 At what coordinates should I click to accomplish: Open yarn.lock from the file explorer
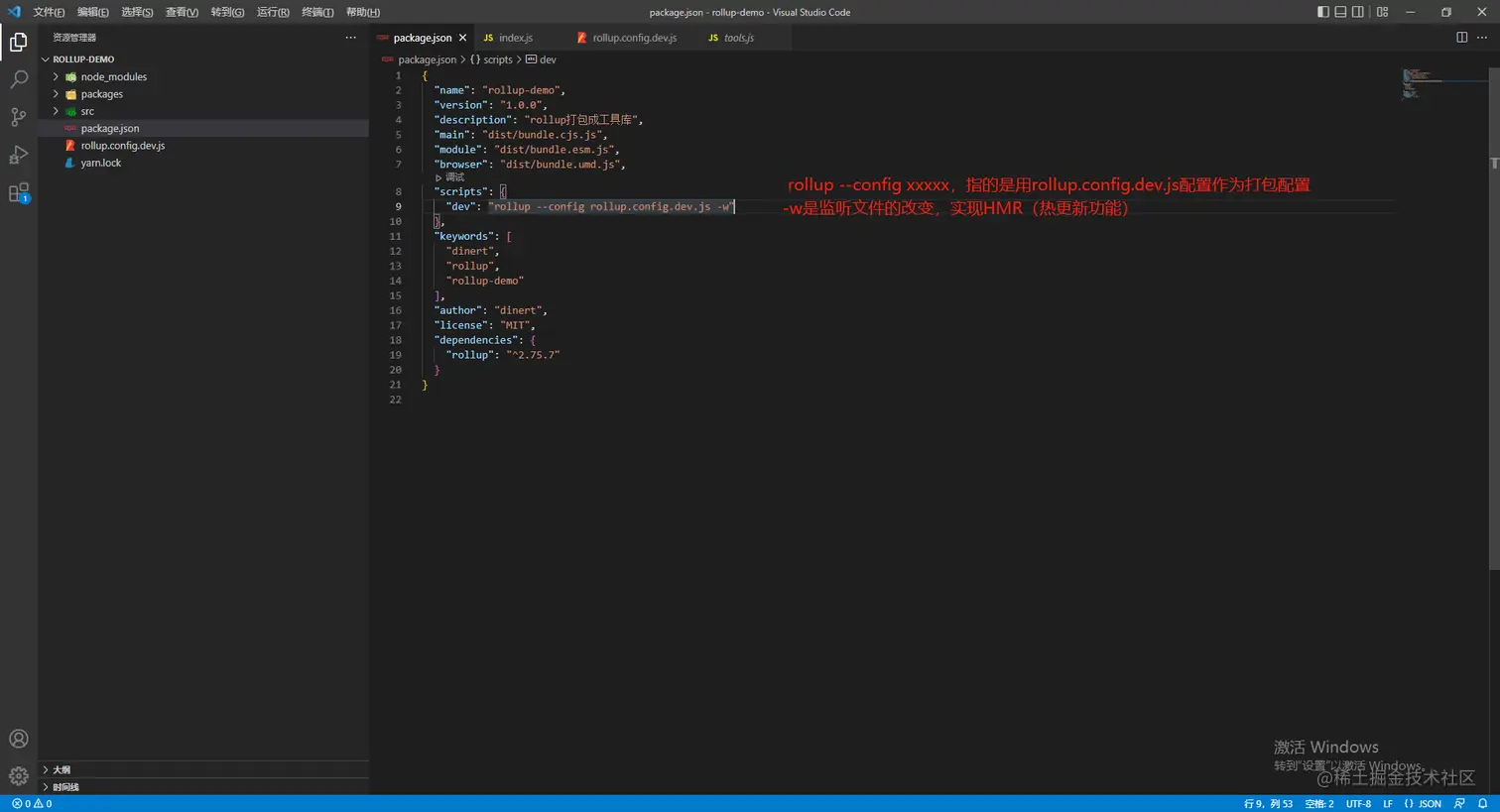[203, 163]
